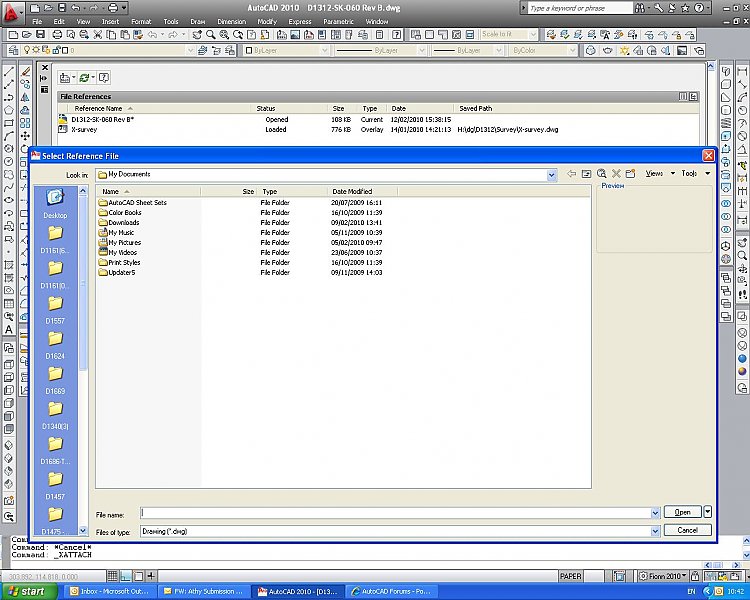Click the Windows Start button
Viewport: 750px width, 600px height.
tap(27, 591)
